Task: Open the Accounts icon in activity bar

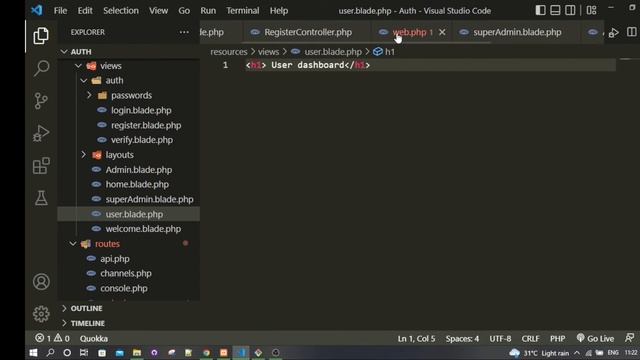Action: [41, 282]
